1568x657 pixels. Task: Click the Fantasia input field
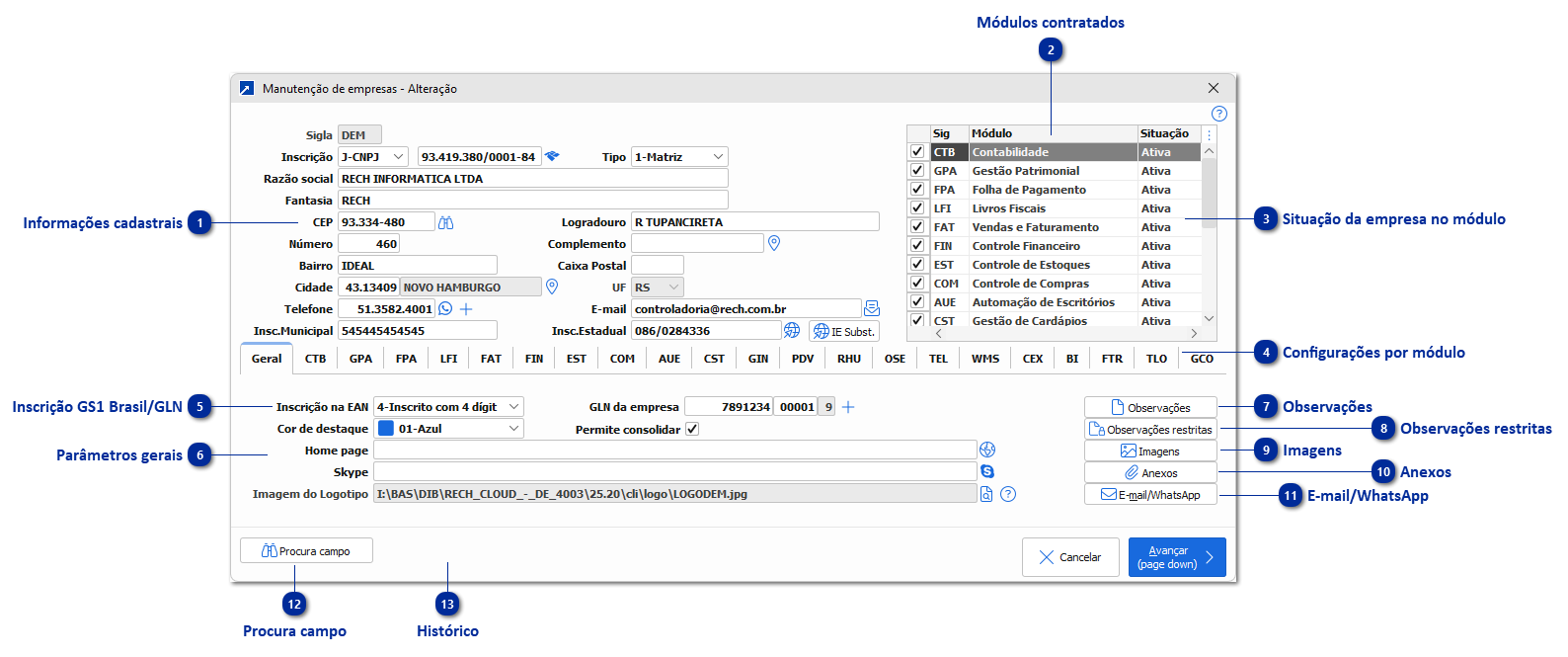pyautogui.click(x=533, y=201)
